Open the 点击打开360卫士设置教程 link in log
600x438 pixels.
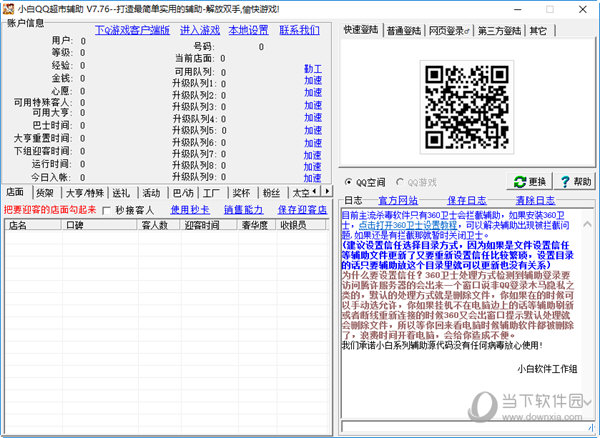(408, 225)
